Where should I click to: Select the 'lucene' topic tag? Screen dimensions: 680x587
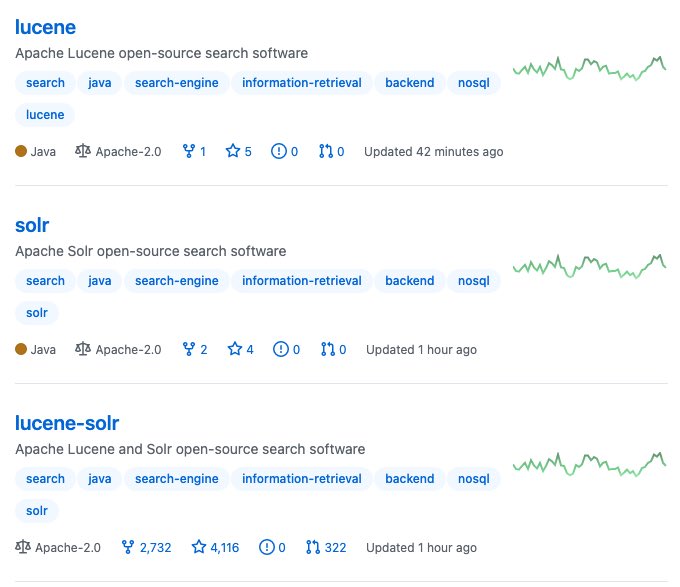coord(45,115)
